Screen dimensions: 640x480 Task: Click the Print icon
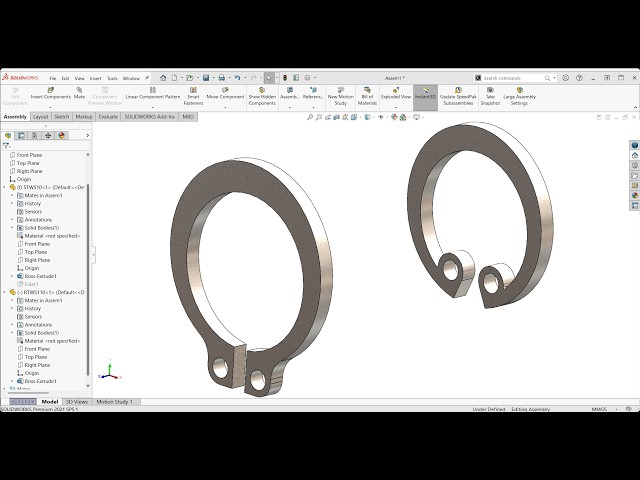click(221, 78)
